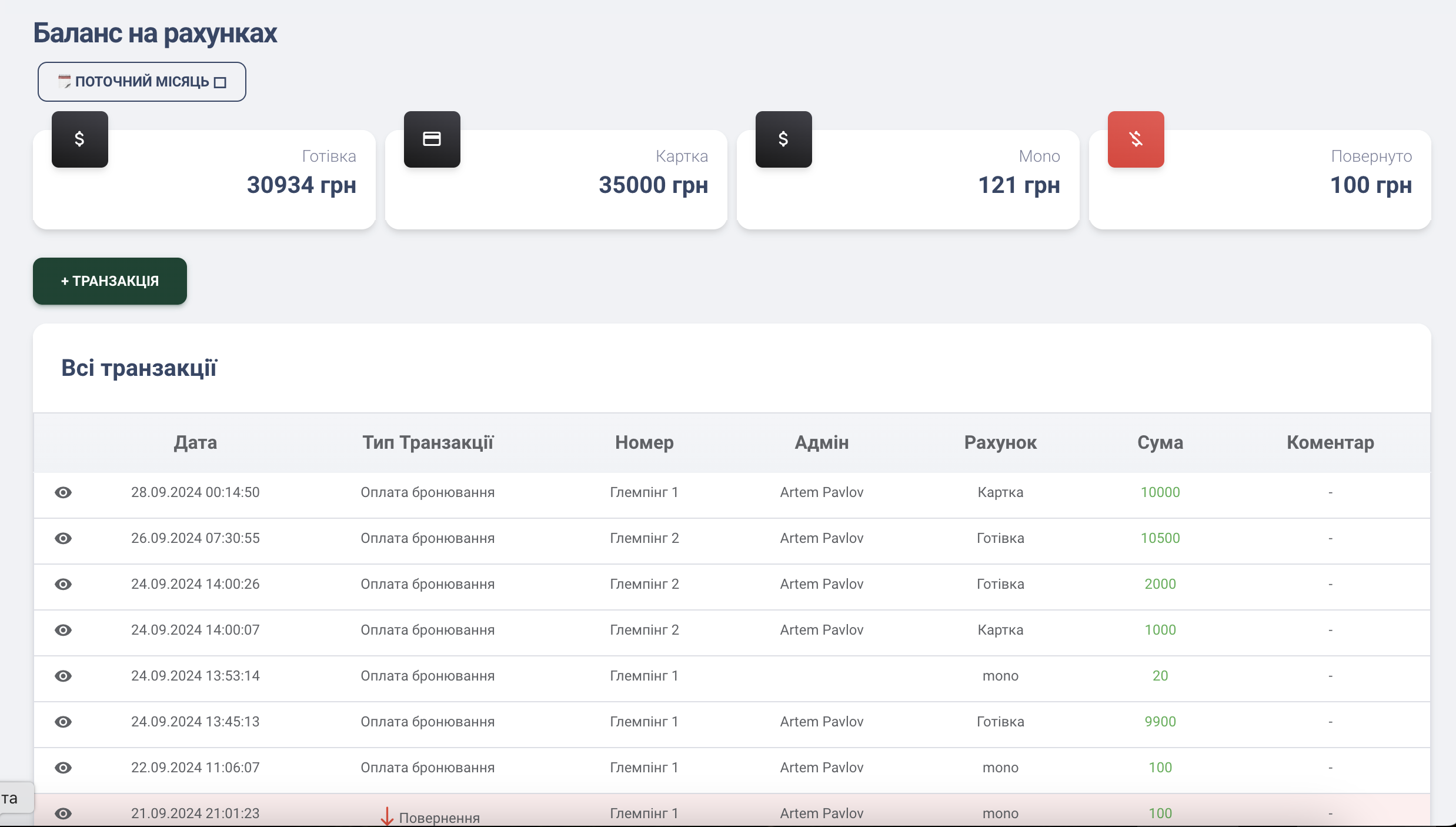The image size is (1456, 827).
Task: Click the Готівка cash dollar icon
Action: [x=80, y=139]
